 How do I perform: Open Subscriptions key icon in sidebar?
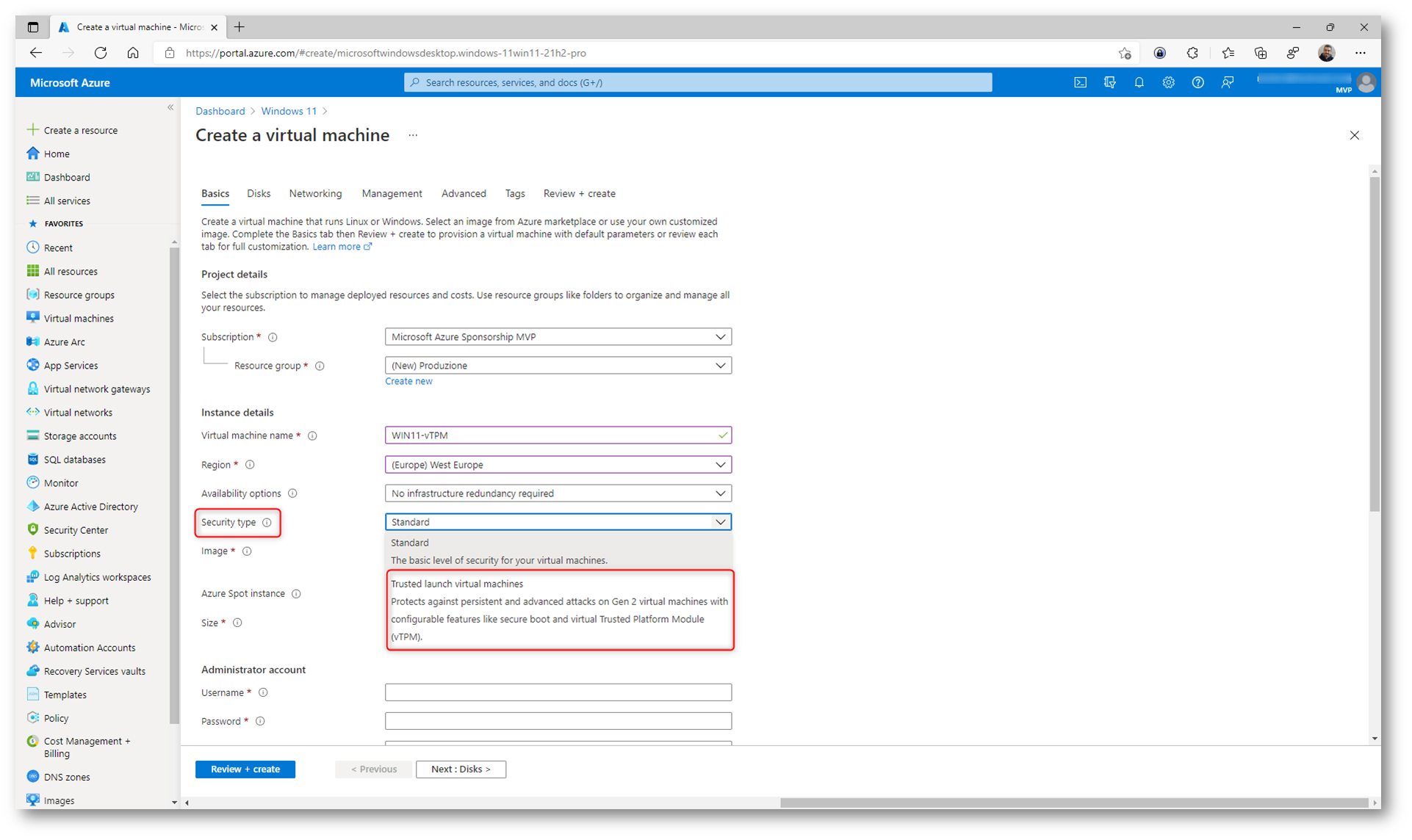pyautogui.click(x=33, y=553)
